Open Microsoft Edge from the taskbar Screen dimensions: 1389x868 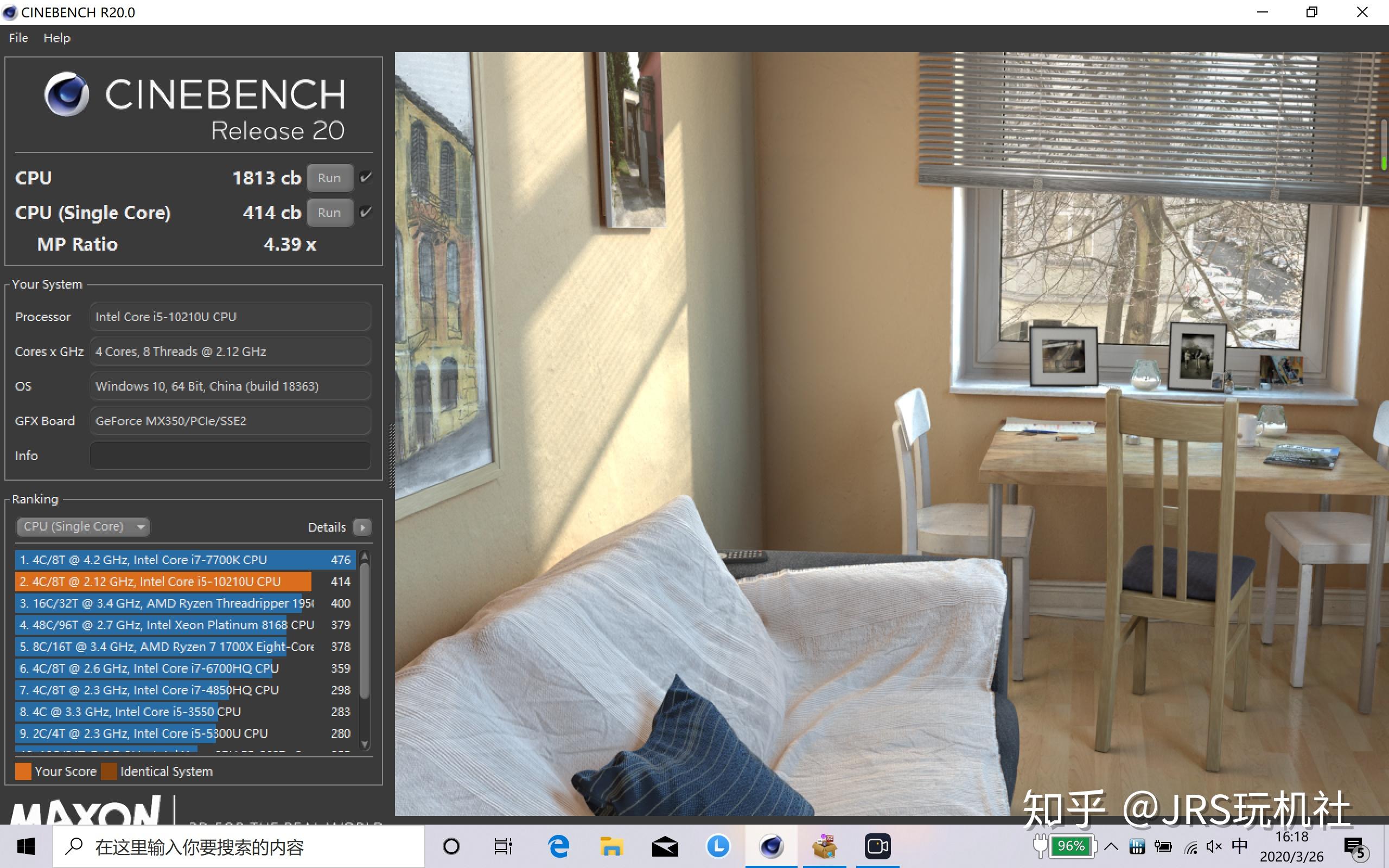[x=558, y=847]
